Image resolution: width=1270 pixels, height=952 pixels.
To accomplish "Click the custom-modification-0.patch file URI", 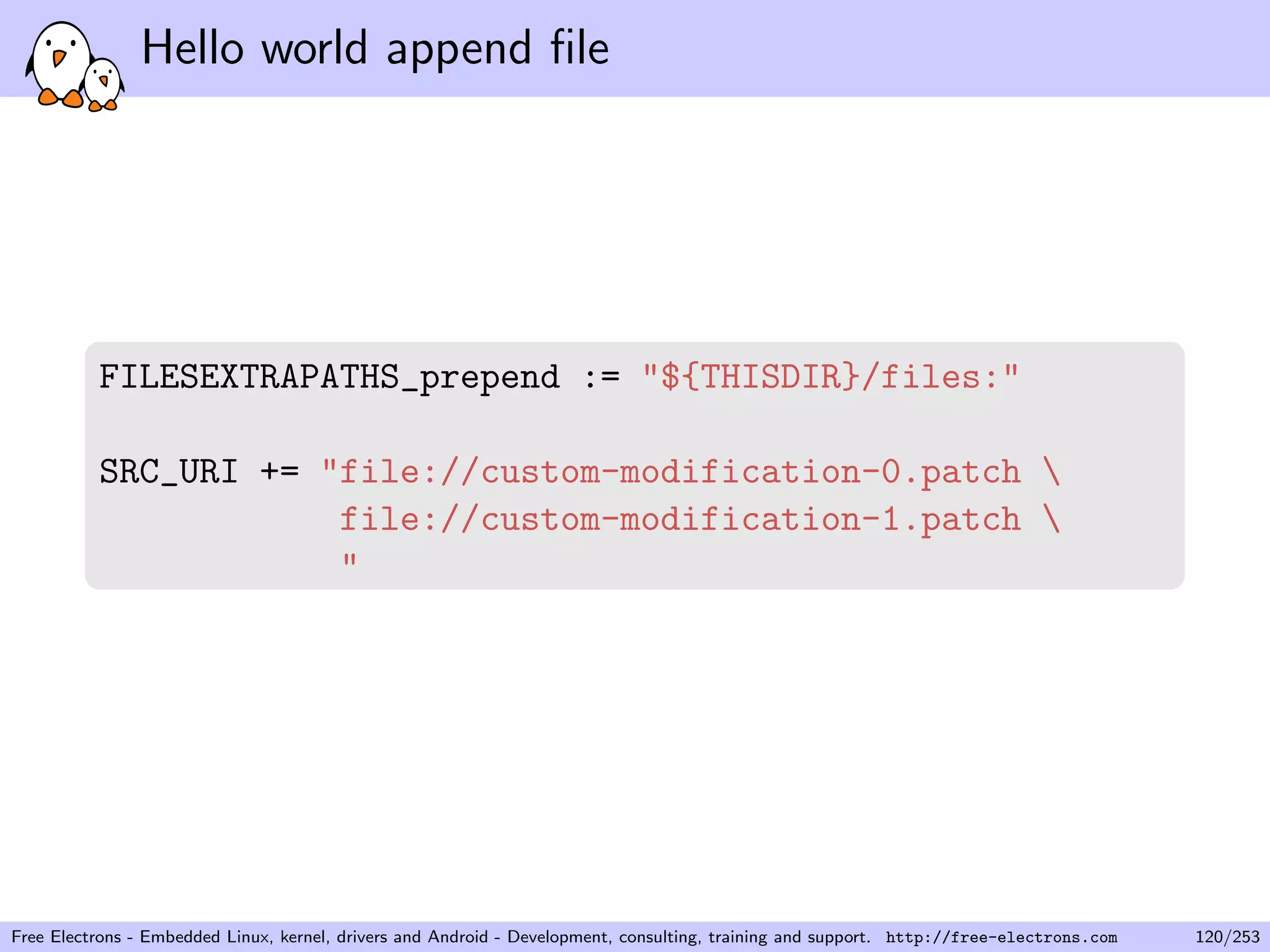I will coord(679,472).
